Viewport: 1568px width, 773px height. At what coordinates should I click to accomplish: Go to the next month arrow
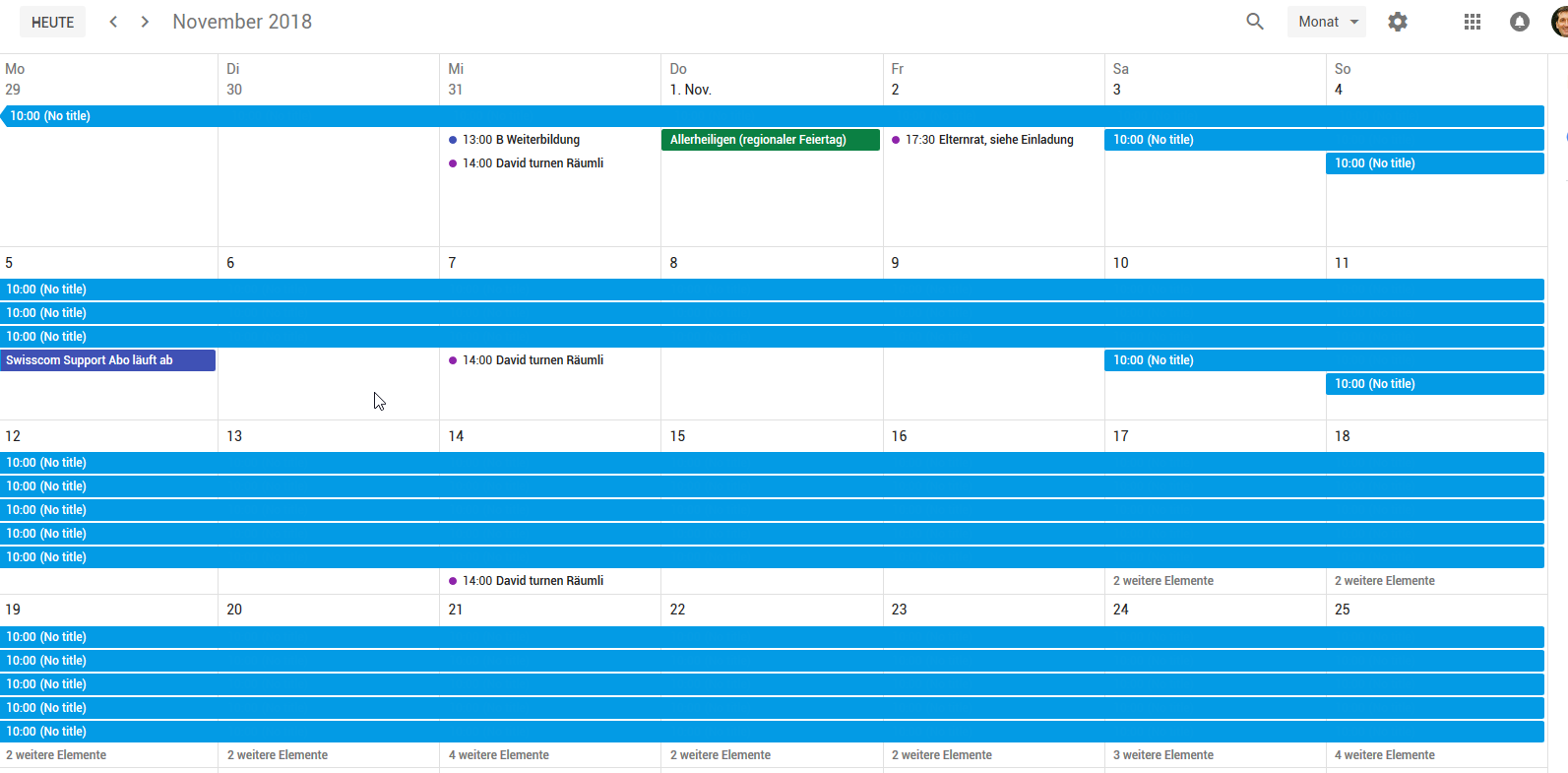click(x=145, y=22)
